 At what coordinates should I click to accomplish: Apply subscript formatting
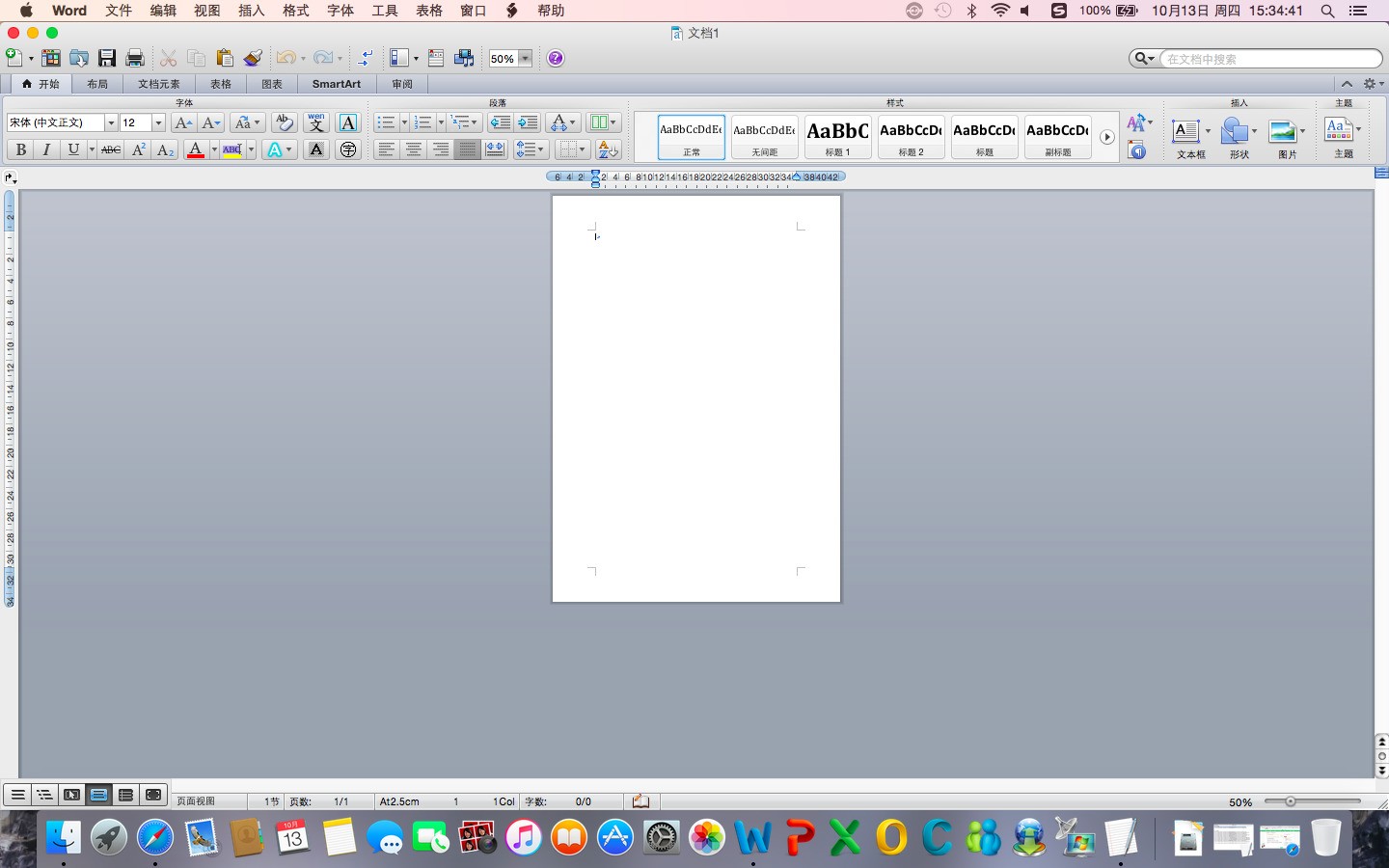click(165, 149)
